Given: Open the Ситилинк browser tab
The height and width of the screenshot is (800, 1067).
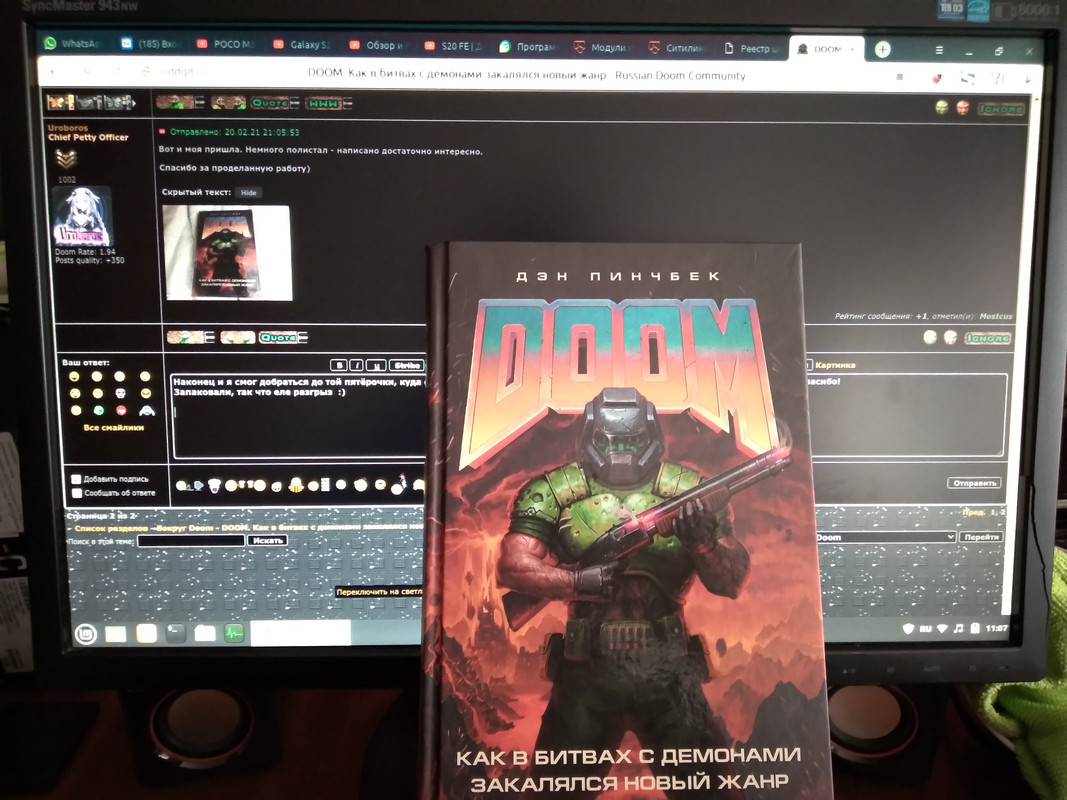Looking at the screenshot, I should (x=678, y=48).
